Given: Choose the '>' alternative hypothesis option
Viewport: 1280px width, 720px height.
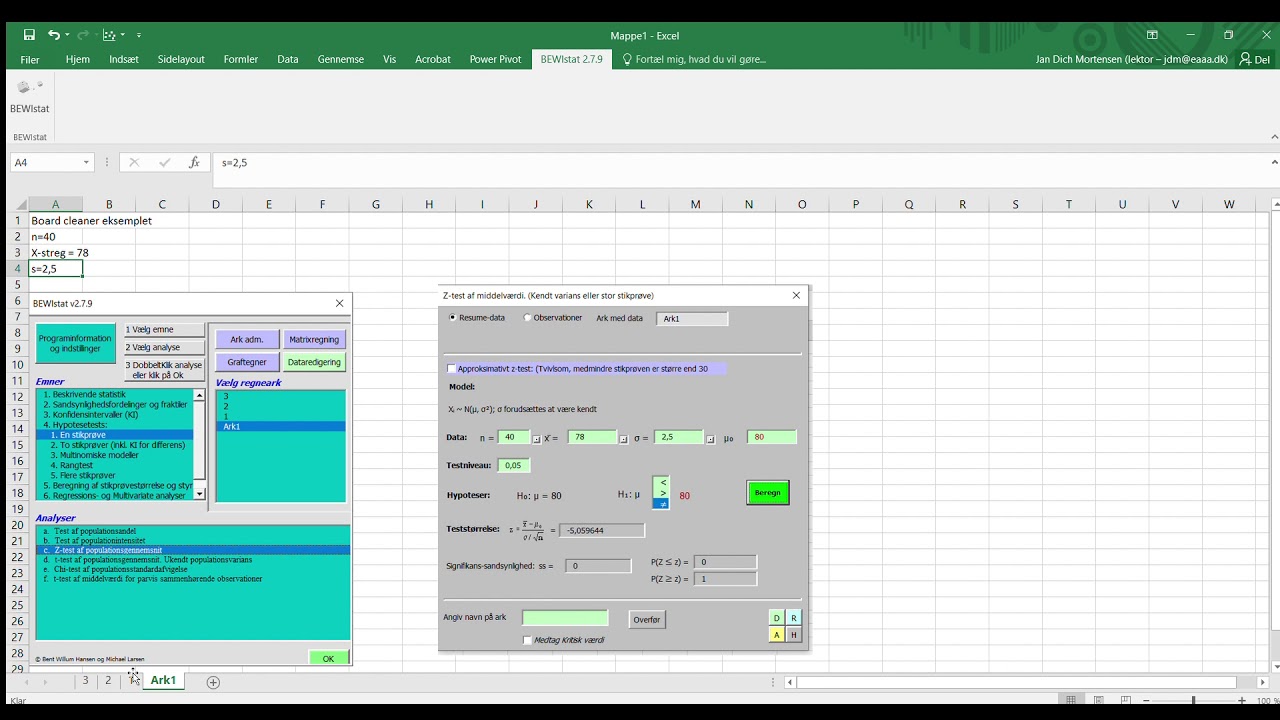Looking at the screenshot, I should pos(663,493).
